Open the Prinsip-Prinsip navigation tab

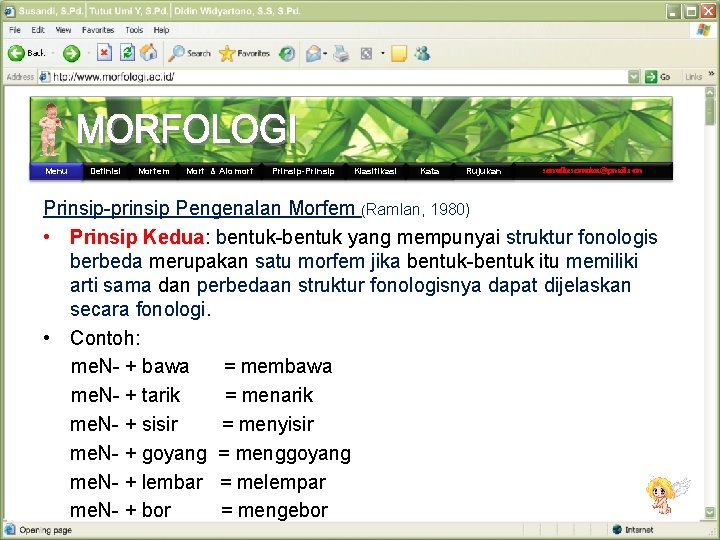[303, 171]
